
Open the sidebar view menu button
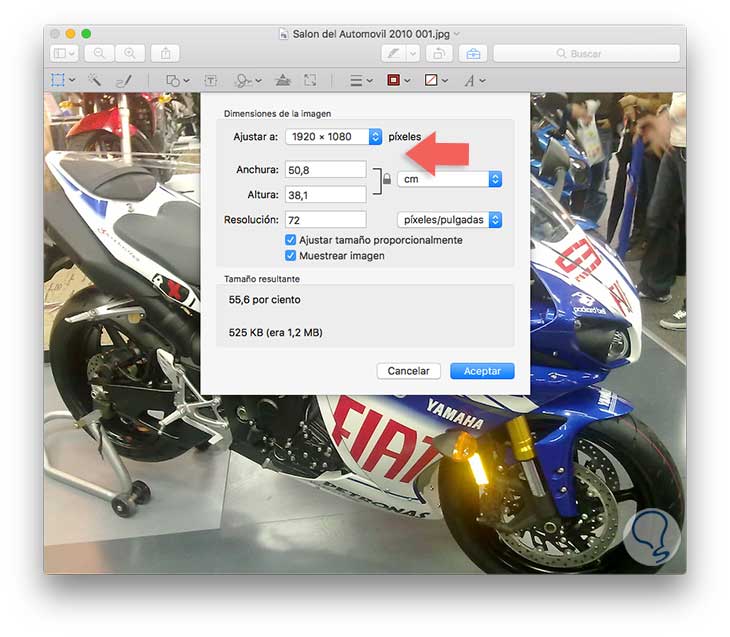[x=64, y=54]
